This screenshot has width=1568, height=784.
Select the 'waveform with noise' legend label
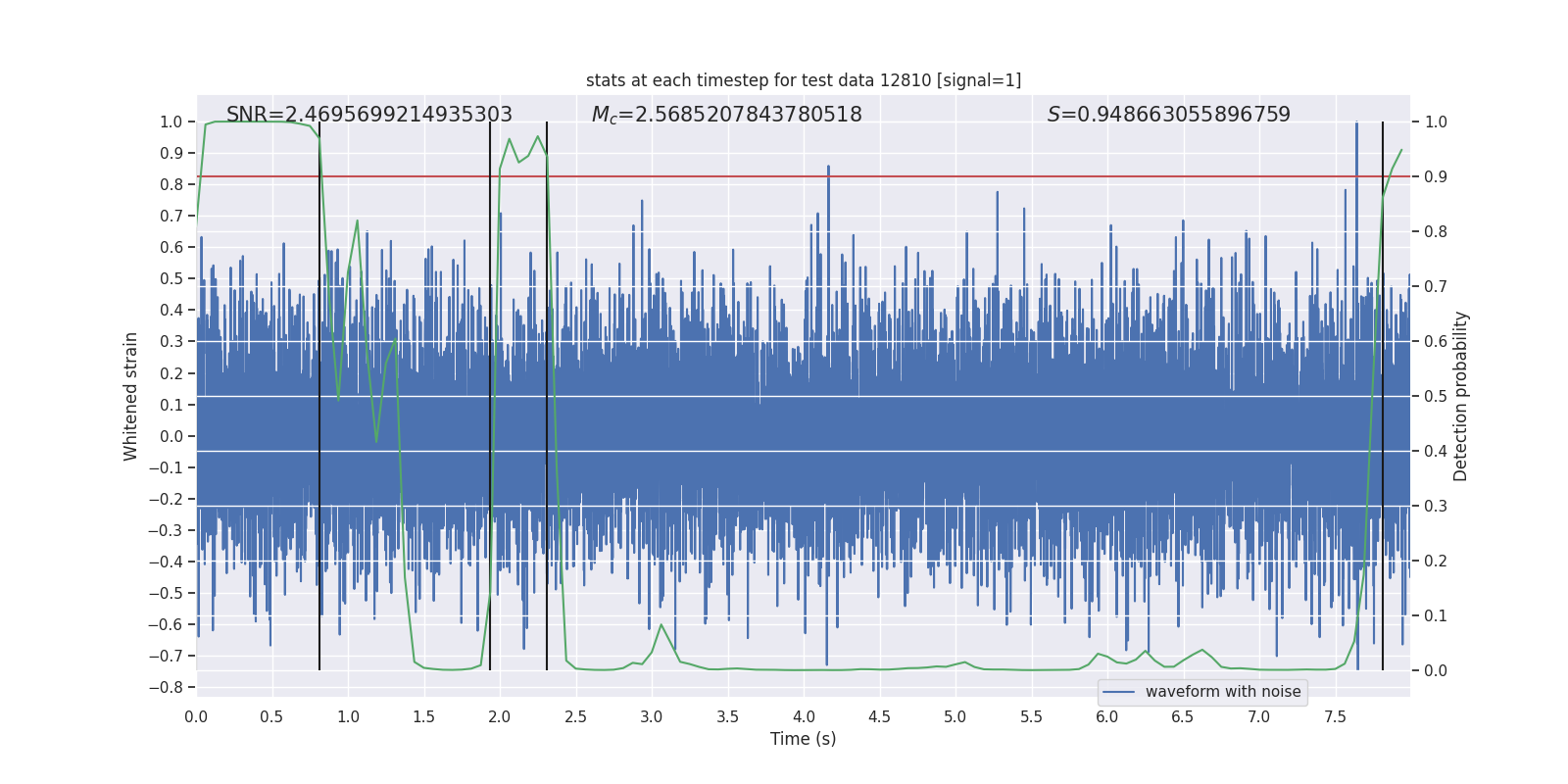[x=1222, y=692]
